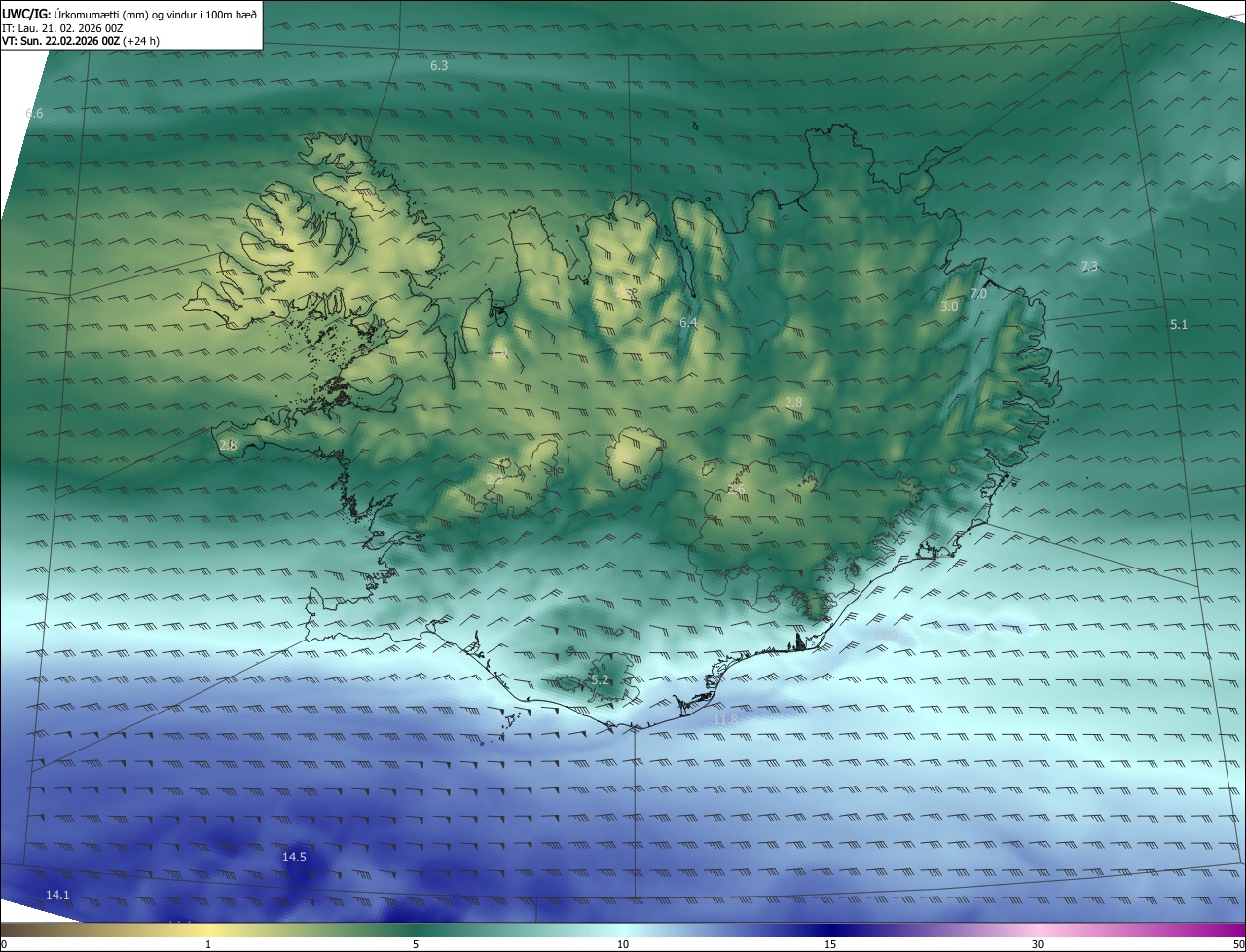Click the "15" tick on the color scale
The image size is (1246, 952).
830,944
